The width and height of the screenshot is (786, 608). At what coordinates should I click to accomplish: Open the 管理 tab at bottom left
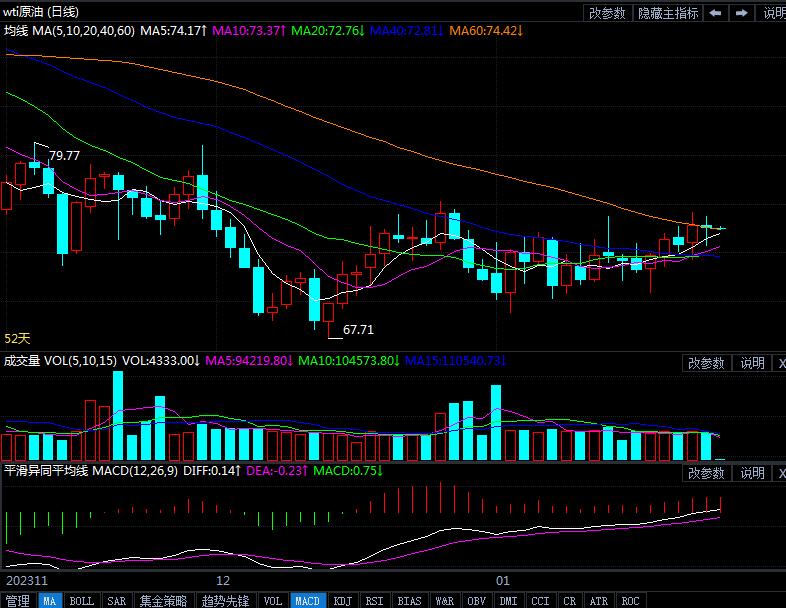[x=18, y=601]
